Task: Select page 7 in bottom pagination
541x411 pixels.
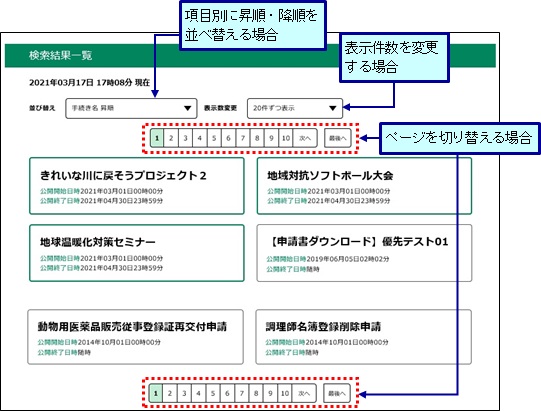Action: (x=242, y=393)
